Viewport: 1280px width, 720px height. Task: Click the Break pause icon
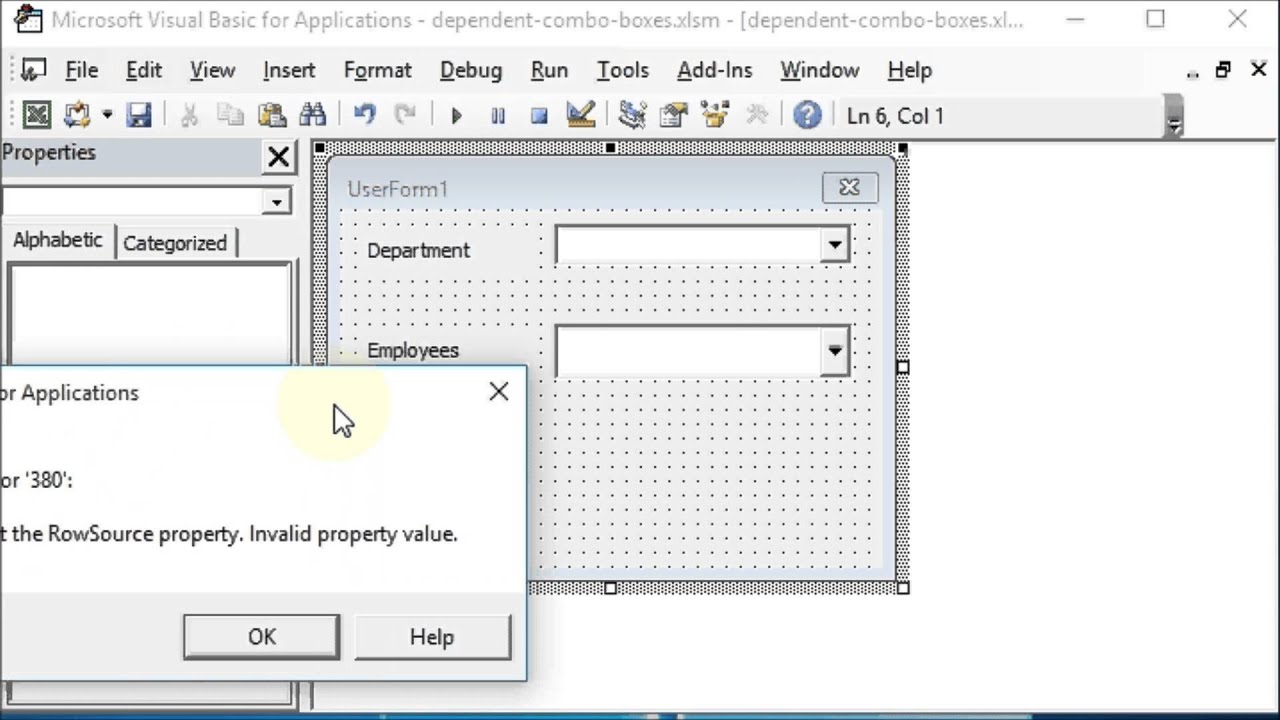(498, 116)
